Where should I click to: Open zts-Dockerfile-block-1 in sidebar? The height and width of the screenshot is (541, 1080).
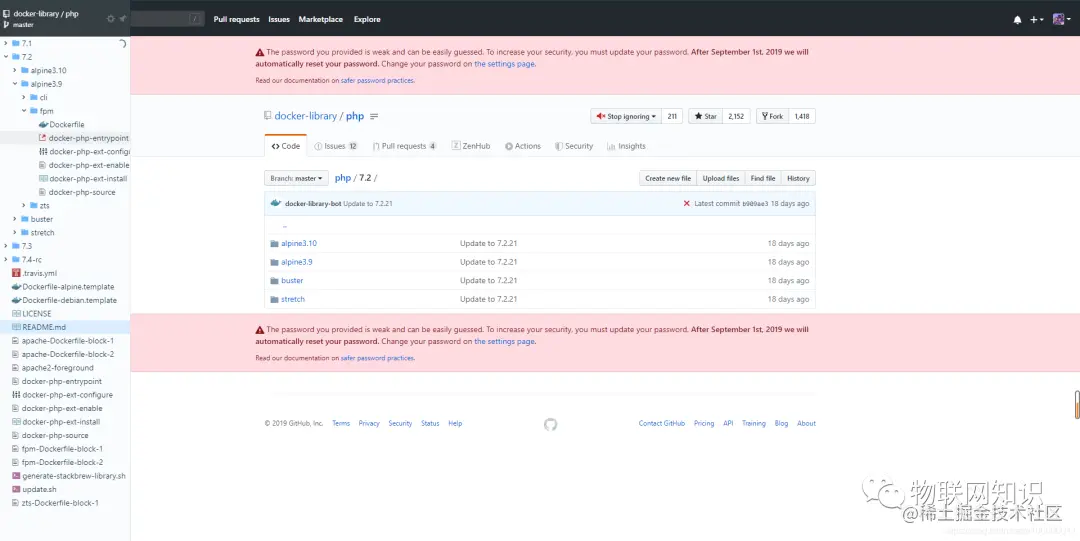pos(60,503)
